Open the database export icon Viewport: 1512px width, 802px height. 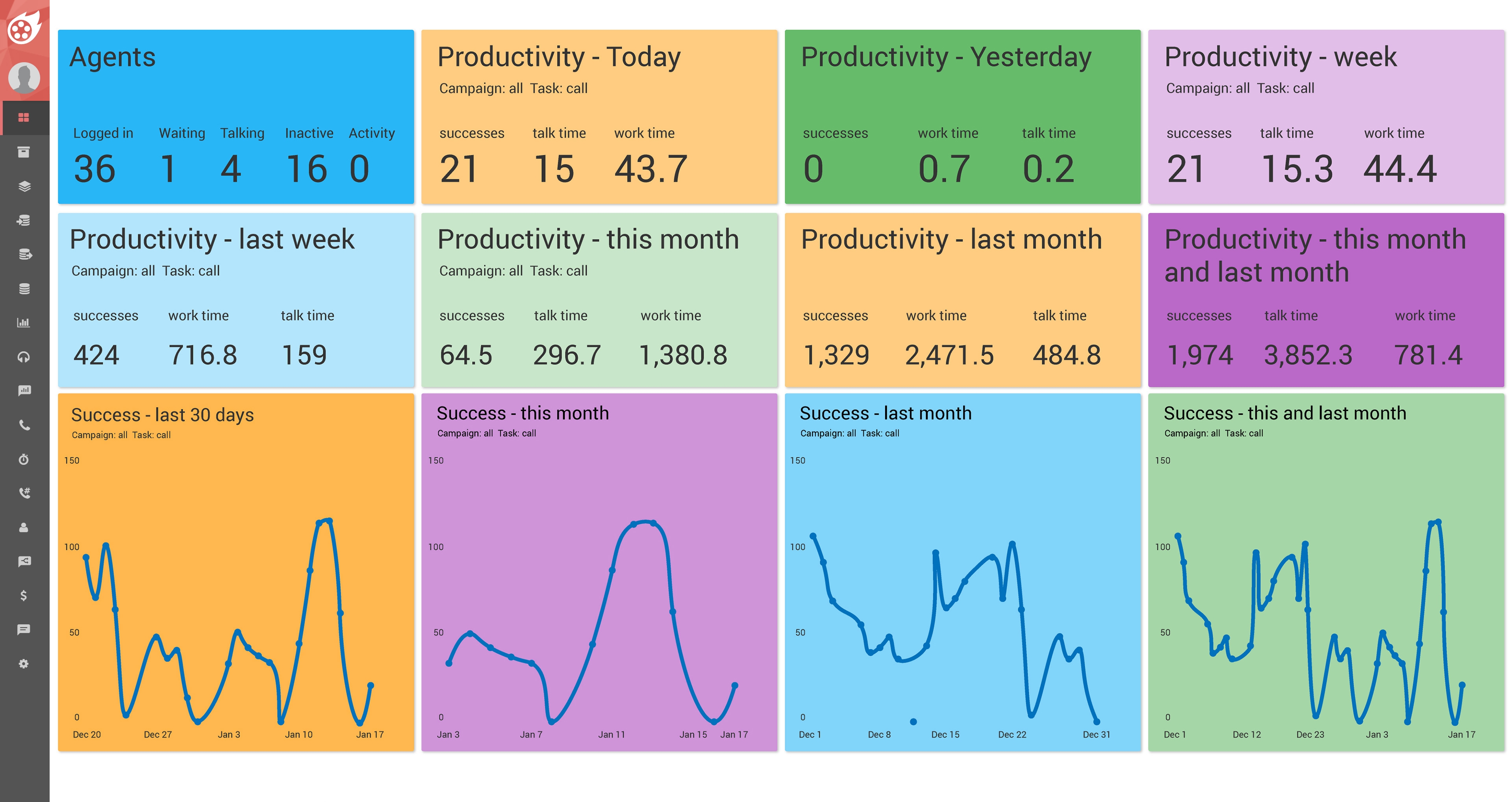click(24, 254)
